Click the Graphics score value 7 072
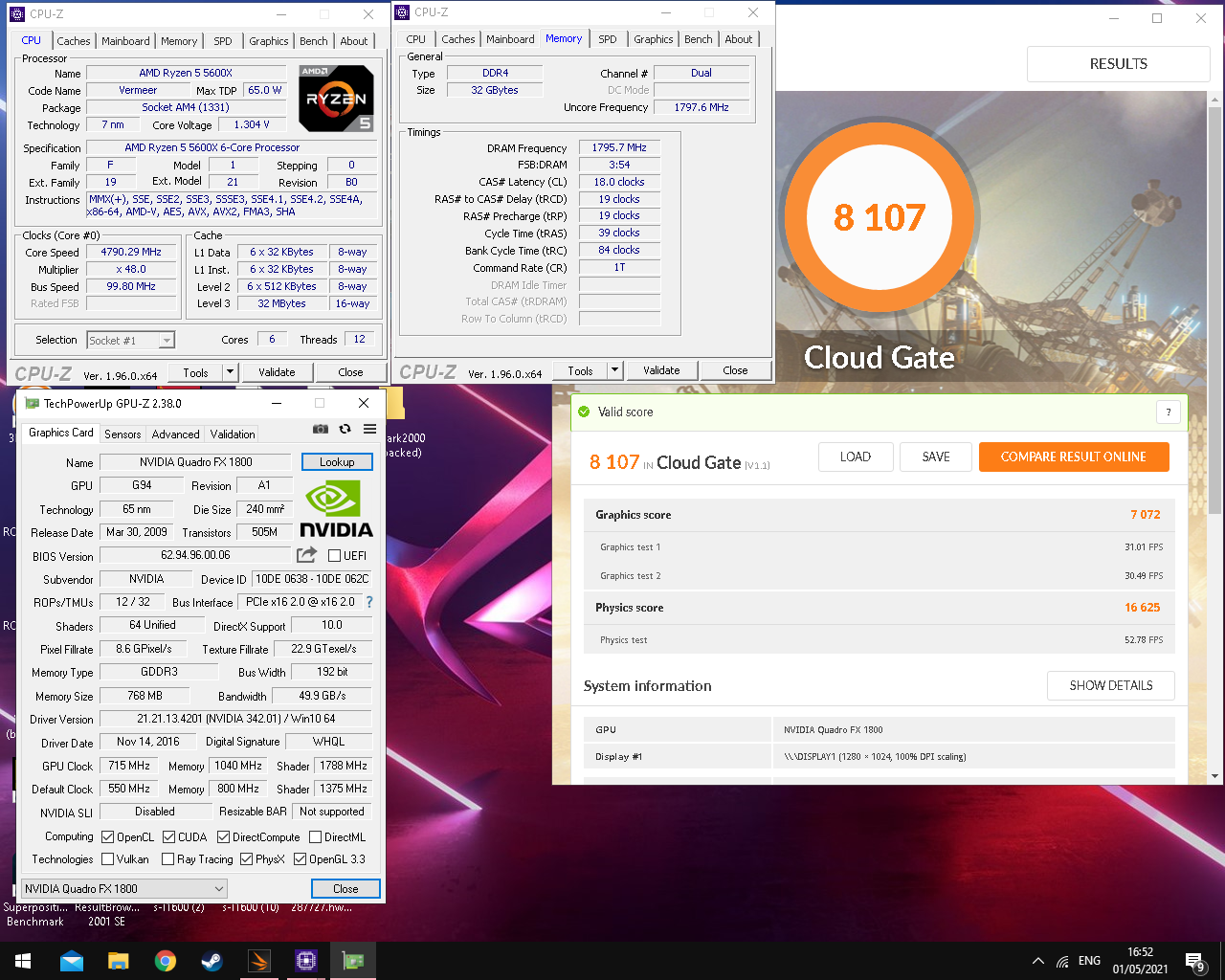Screen dimensions: 1225x980 pos(1146,514)
